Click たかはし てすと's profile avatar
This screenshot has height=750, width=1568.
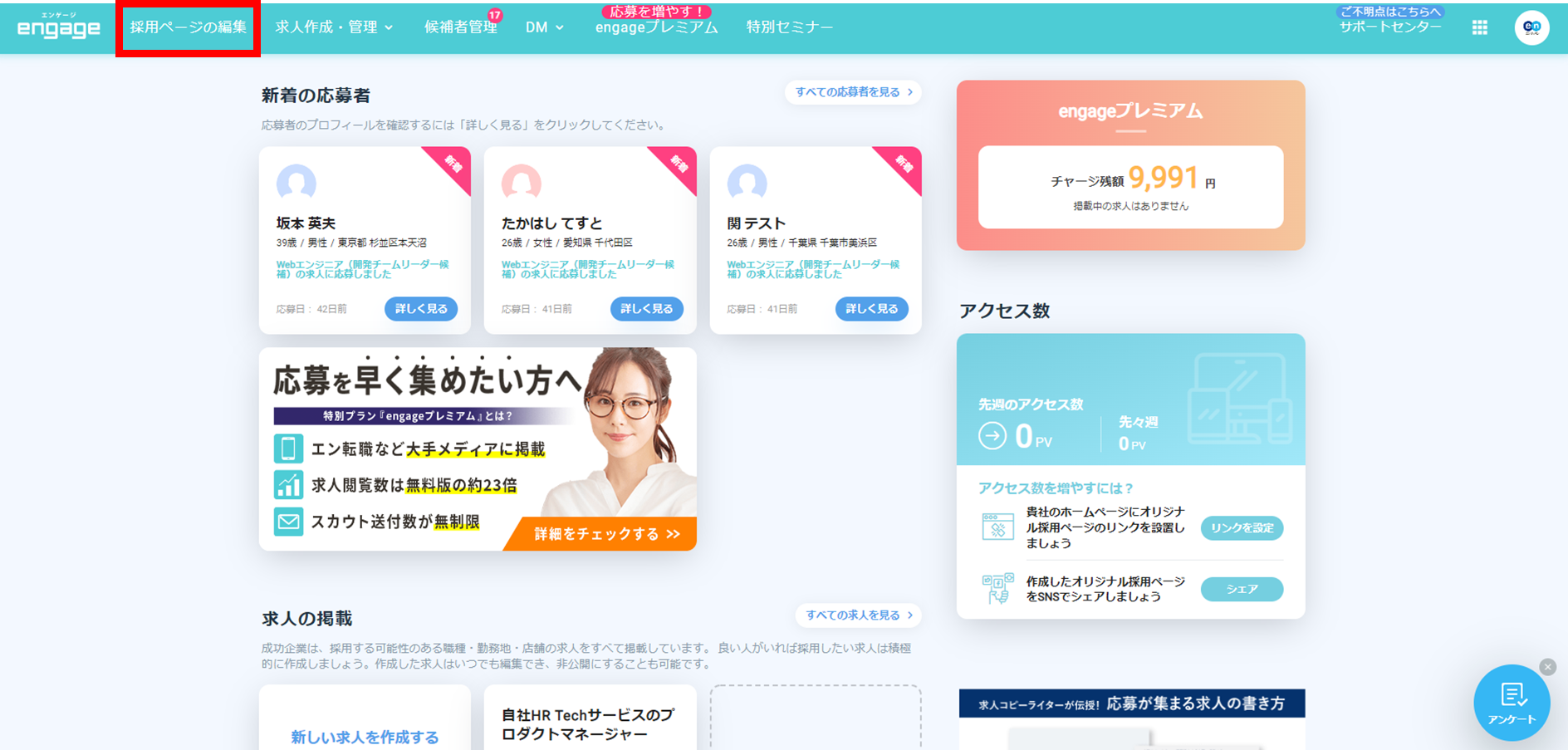point(522,184)
